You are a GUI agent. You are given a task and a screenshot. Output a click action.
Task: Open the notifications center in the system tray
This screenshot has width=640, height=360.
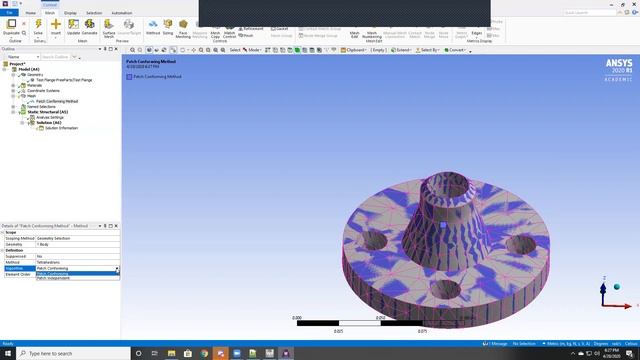click(629, 353)
